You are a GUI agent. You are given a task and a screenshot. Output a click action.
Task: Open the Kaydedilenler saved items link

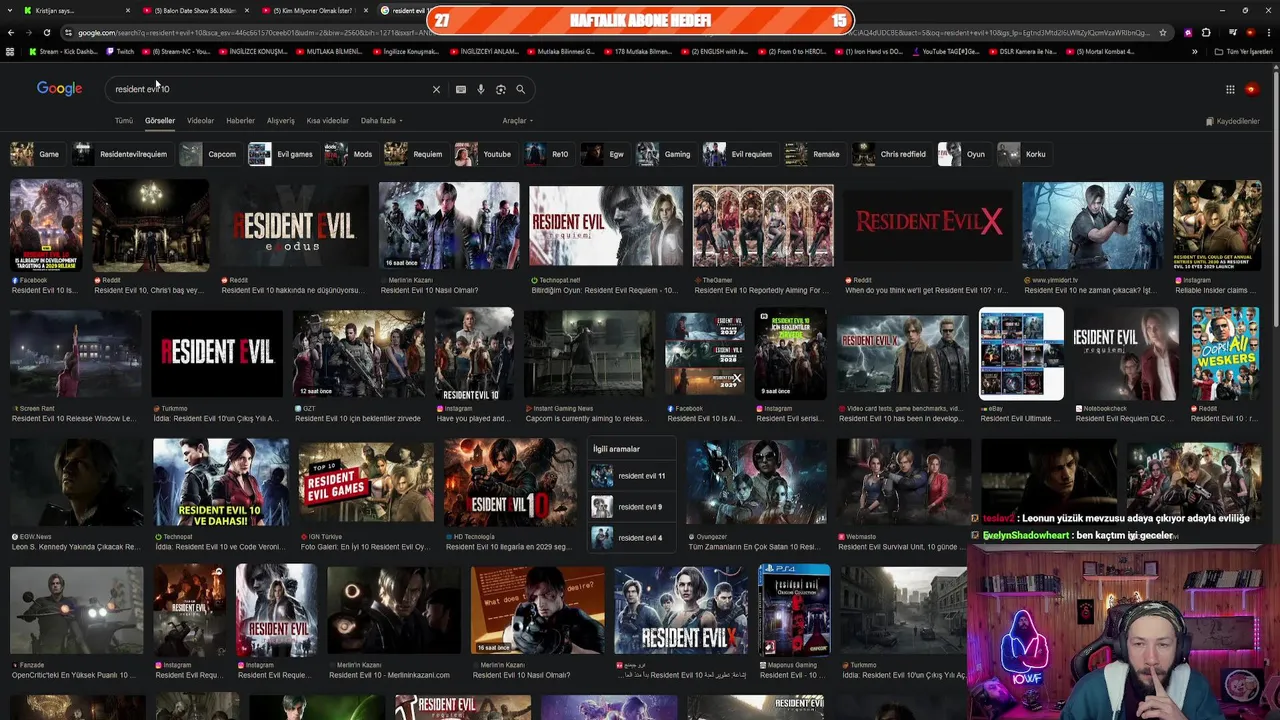pos(1232,121)
